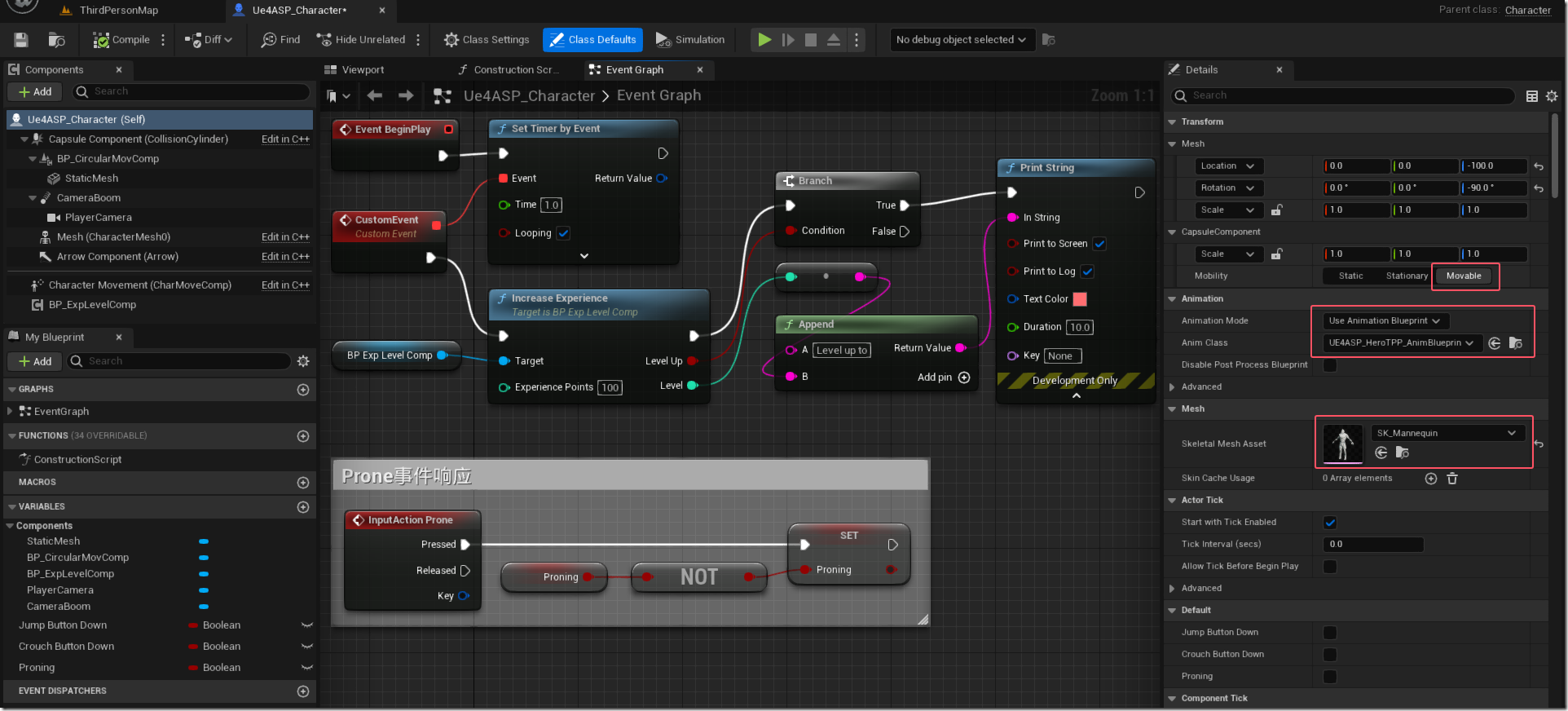The height and width of the screenshot is (711, 1568).
Task: Add a new function with plus icon
Action: [303, 436]
